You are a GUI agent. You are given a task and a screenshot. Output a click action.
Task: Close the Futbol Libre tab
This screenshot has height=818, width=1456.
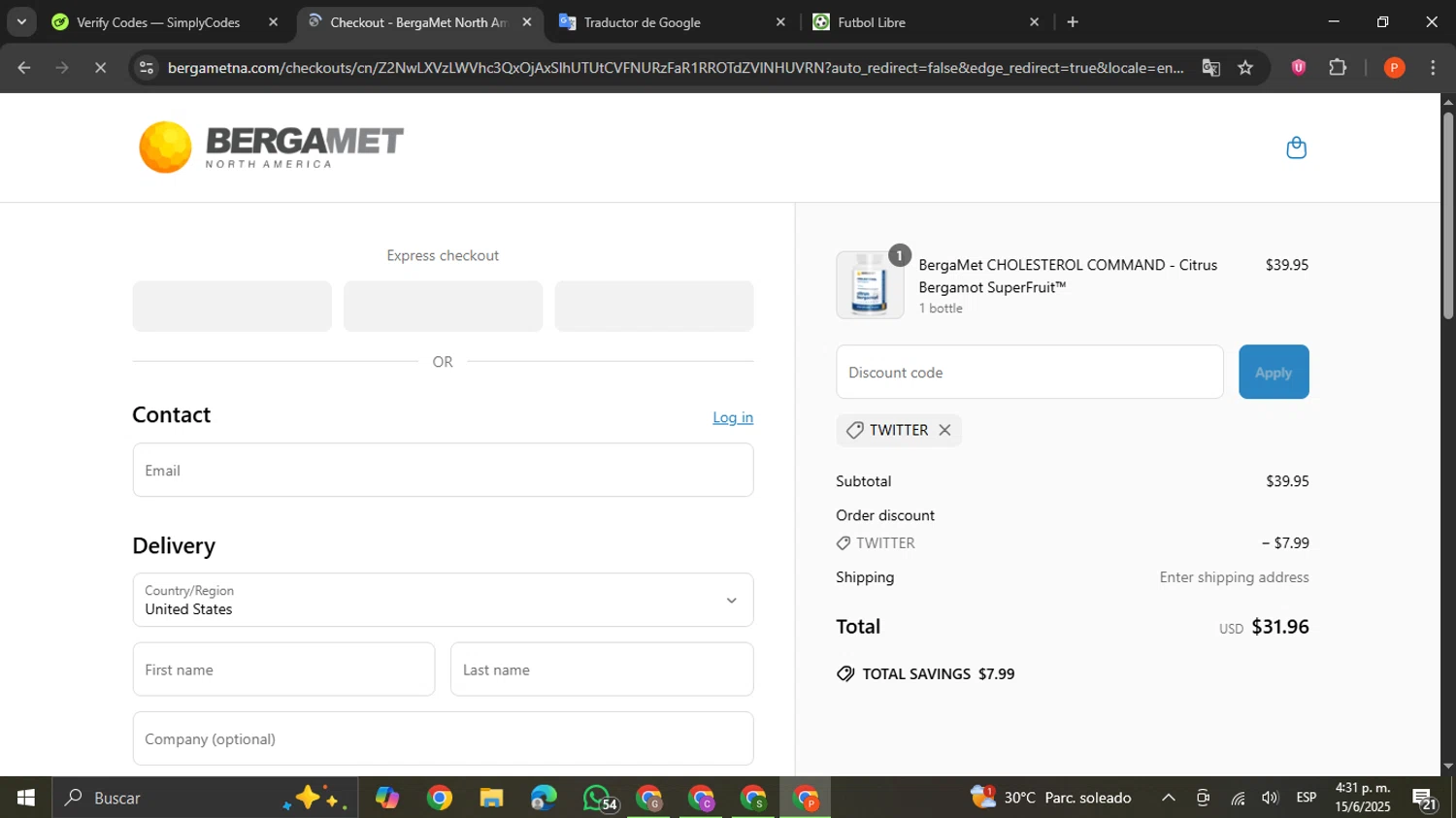click(x=1034, y=22)
